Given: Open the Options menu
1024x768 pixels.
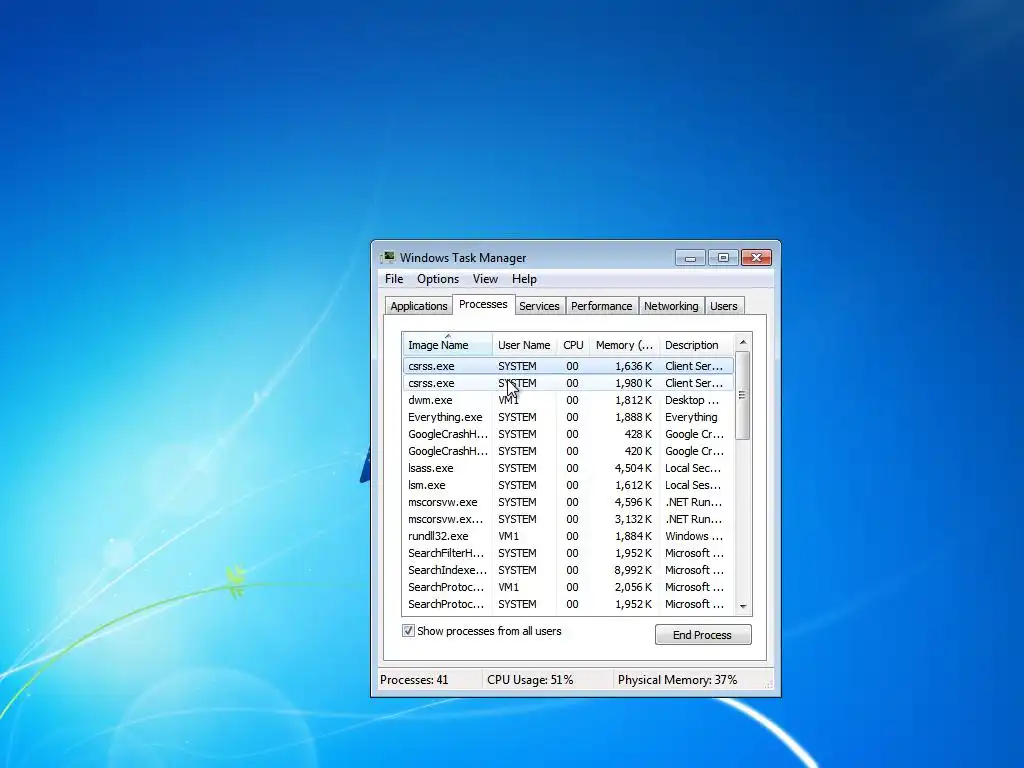Looking at the screenshot, I should 438,279.
